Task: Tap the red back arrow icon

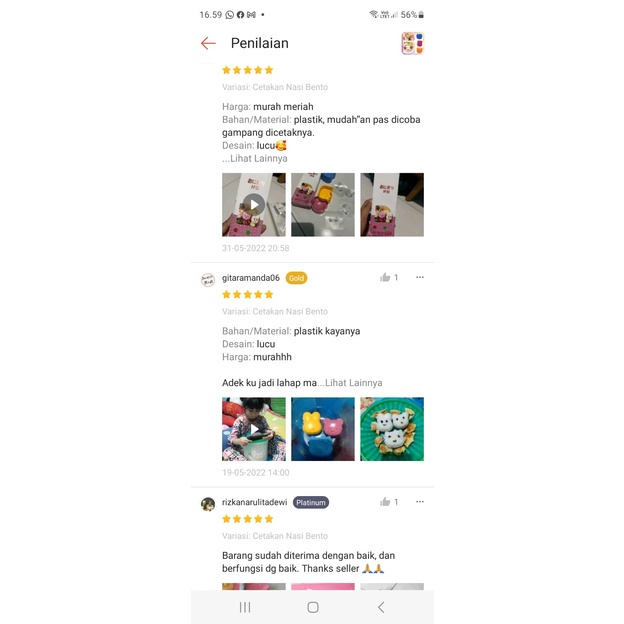Action: point(208,43)
